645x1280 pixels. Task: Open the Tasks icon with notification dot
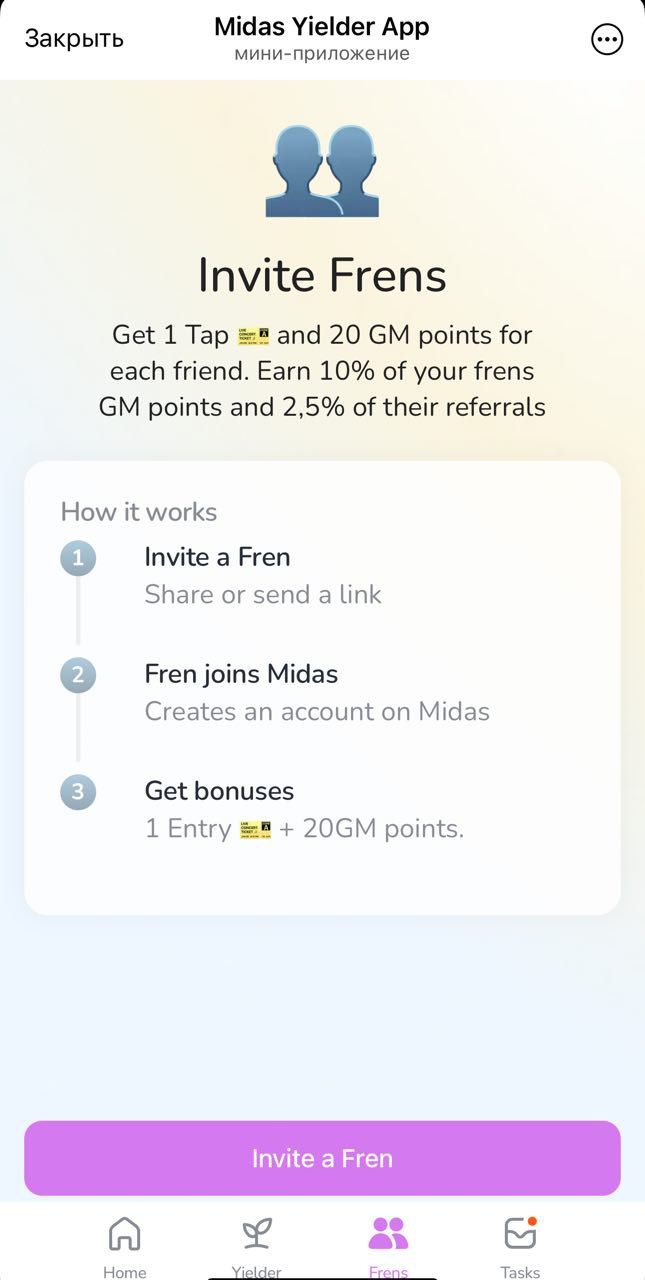[520, 1232]
